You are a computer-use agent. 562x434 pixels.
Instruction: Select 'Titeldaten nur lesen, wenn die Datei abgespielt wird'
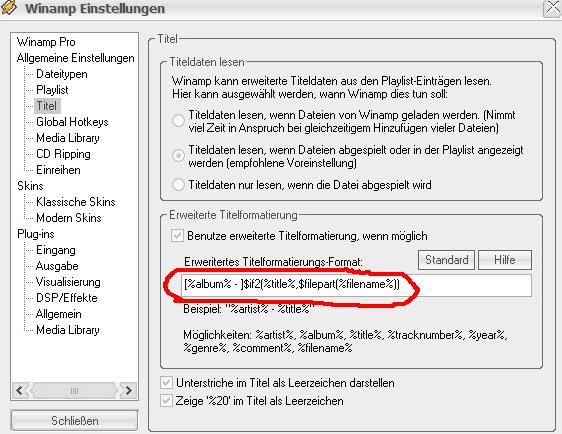[x=178, y=185]
